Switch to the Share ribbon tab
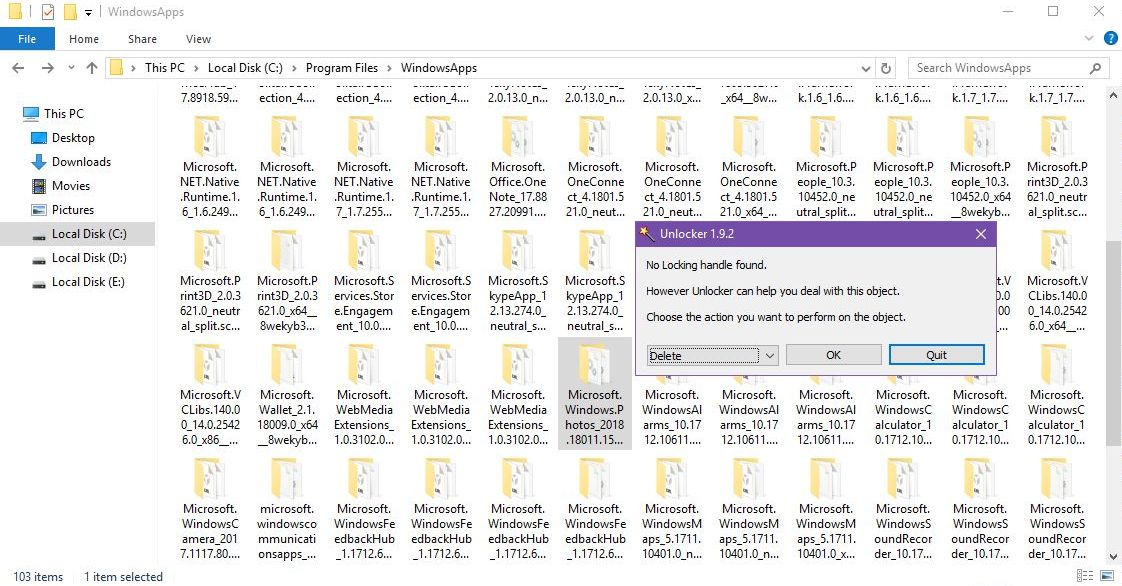1122x586 pixels. pos(142,39)
